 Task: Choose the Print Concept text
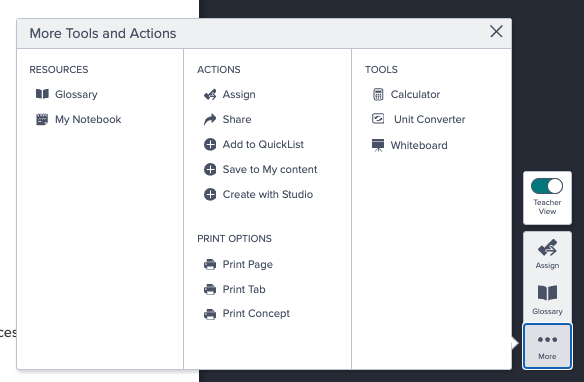coord(256,313)
